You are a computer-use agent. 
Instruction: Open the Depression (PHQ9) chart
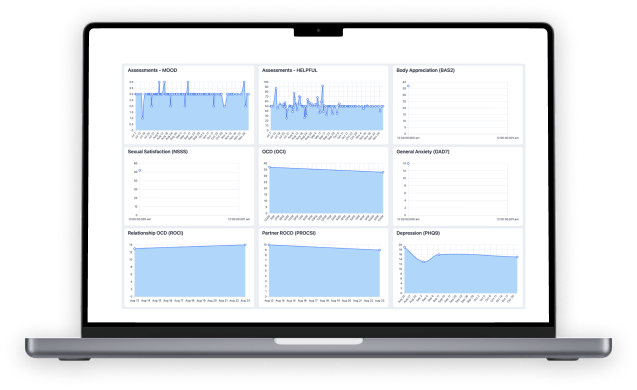[458, 268]
